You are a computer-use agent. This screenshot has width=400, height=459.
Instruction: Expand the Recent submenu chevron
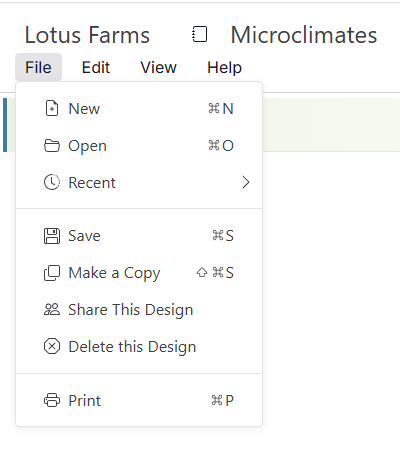(x=246, y=182)
